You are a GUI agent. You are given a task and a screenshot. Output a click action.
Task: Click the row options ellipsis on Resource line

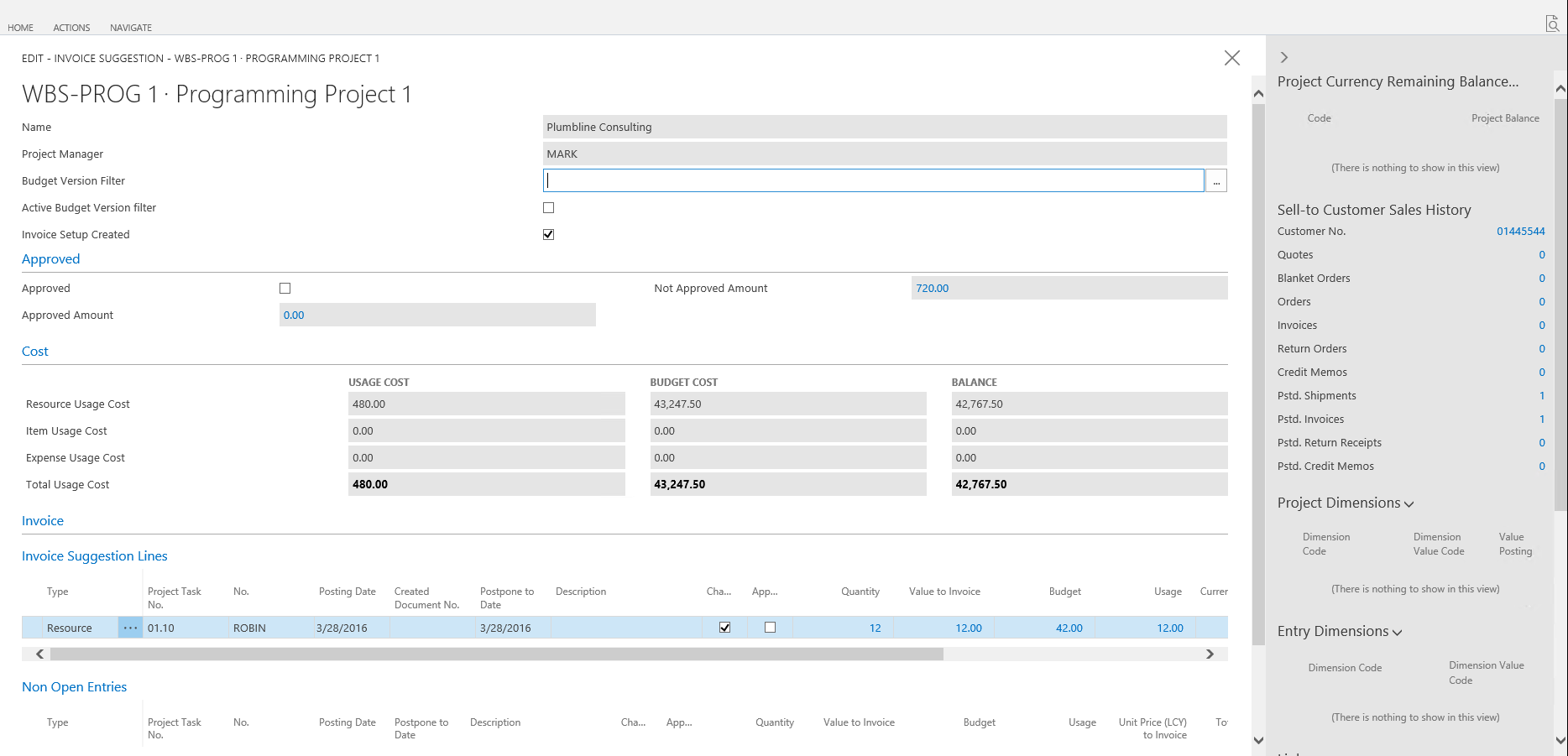pyautogui.click(x=130, y=628)
